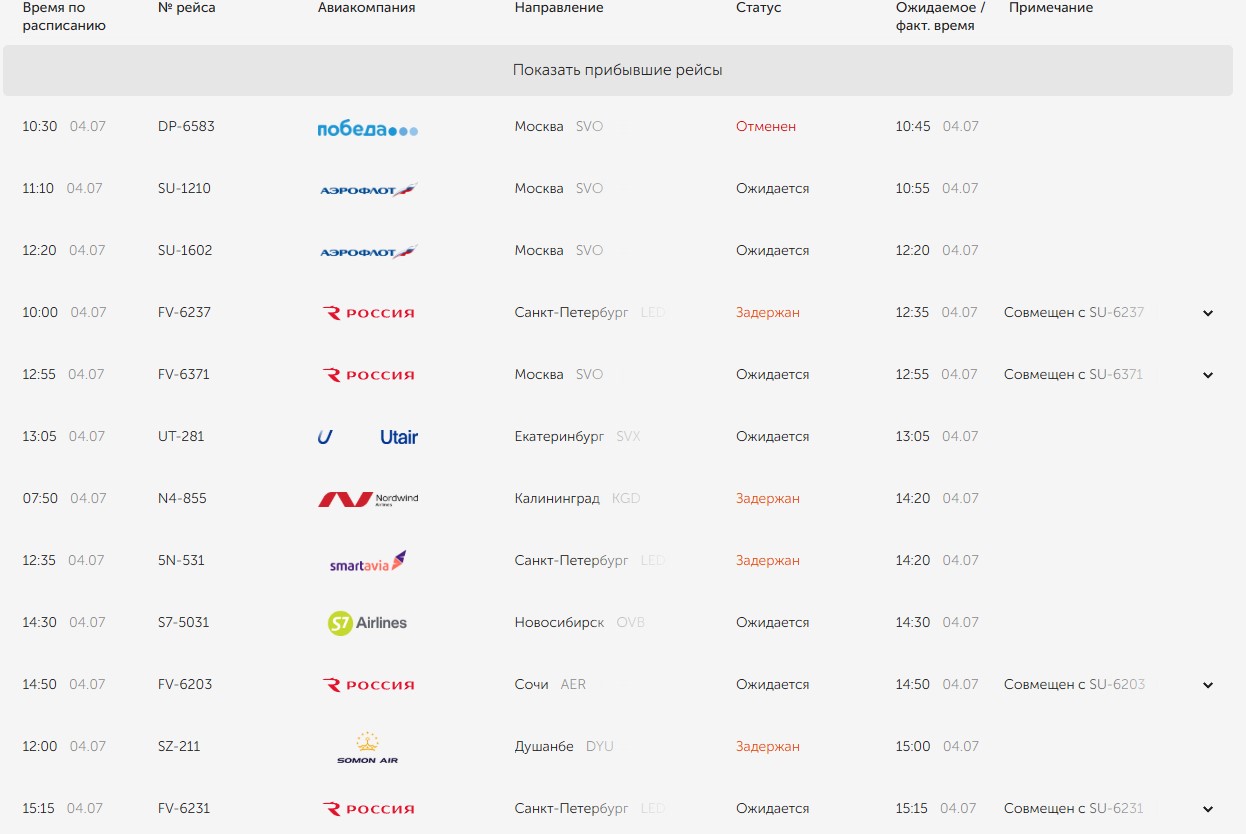This screenshot has width=1246, height=834.
Task: Click the Smartavia airline logo
Action: point(367,561)
